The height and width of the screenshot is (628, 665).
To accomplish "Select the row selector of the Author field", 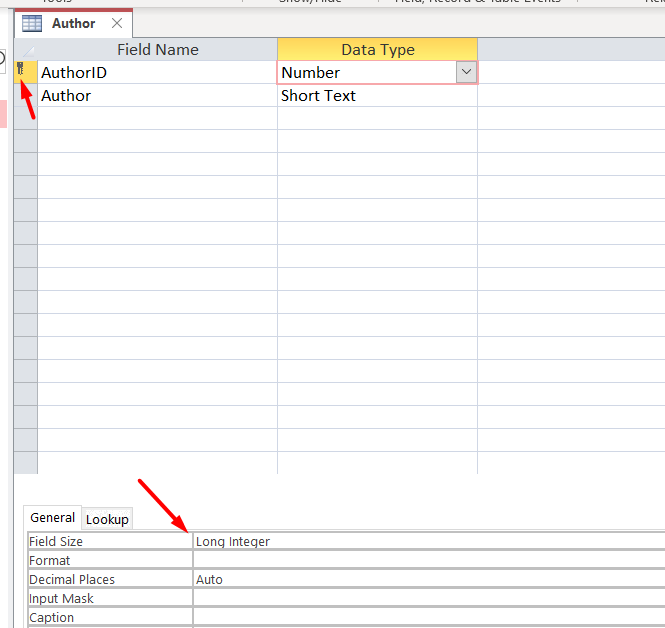I will click(25, 96).
